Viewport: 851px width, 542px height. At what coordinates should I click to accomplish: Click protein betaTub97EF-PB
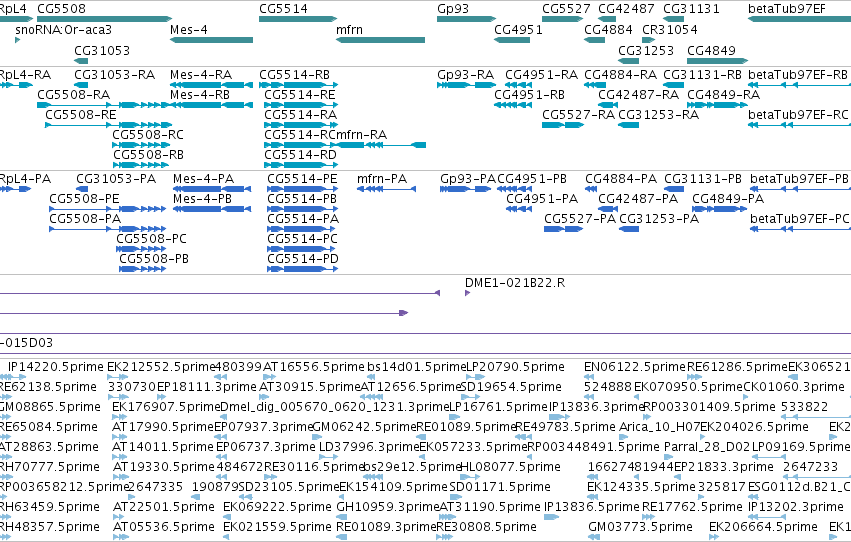tap(799, 178)
